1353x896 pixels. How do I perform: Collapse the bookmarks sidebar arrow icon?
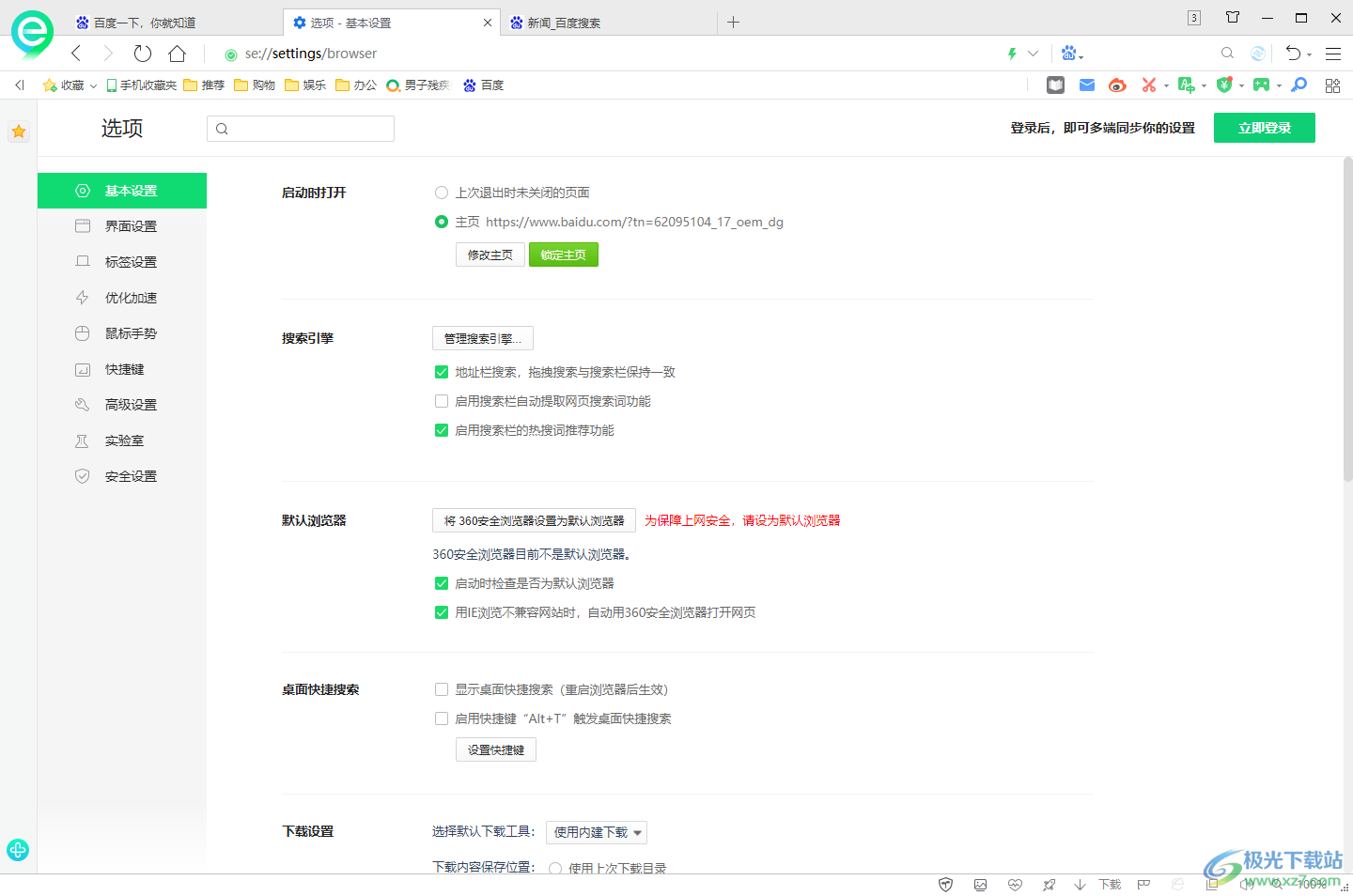[x=19, y=85]
